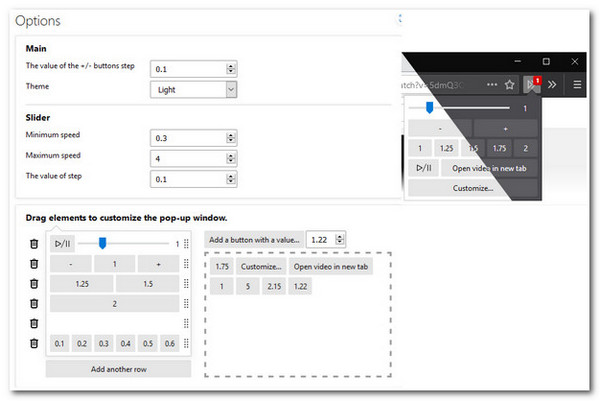
Task: Click the 1.75 button in dashed area
Action: pos(222,267)
